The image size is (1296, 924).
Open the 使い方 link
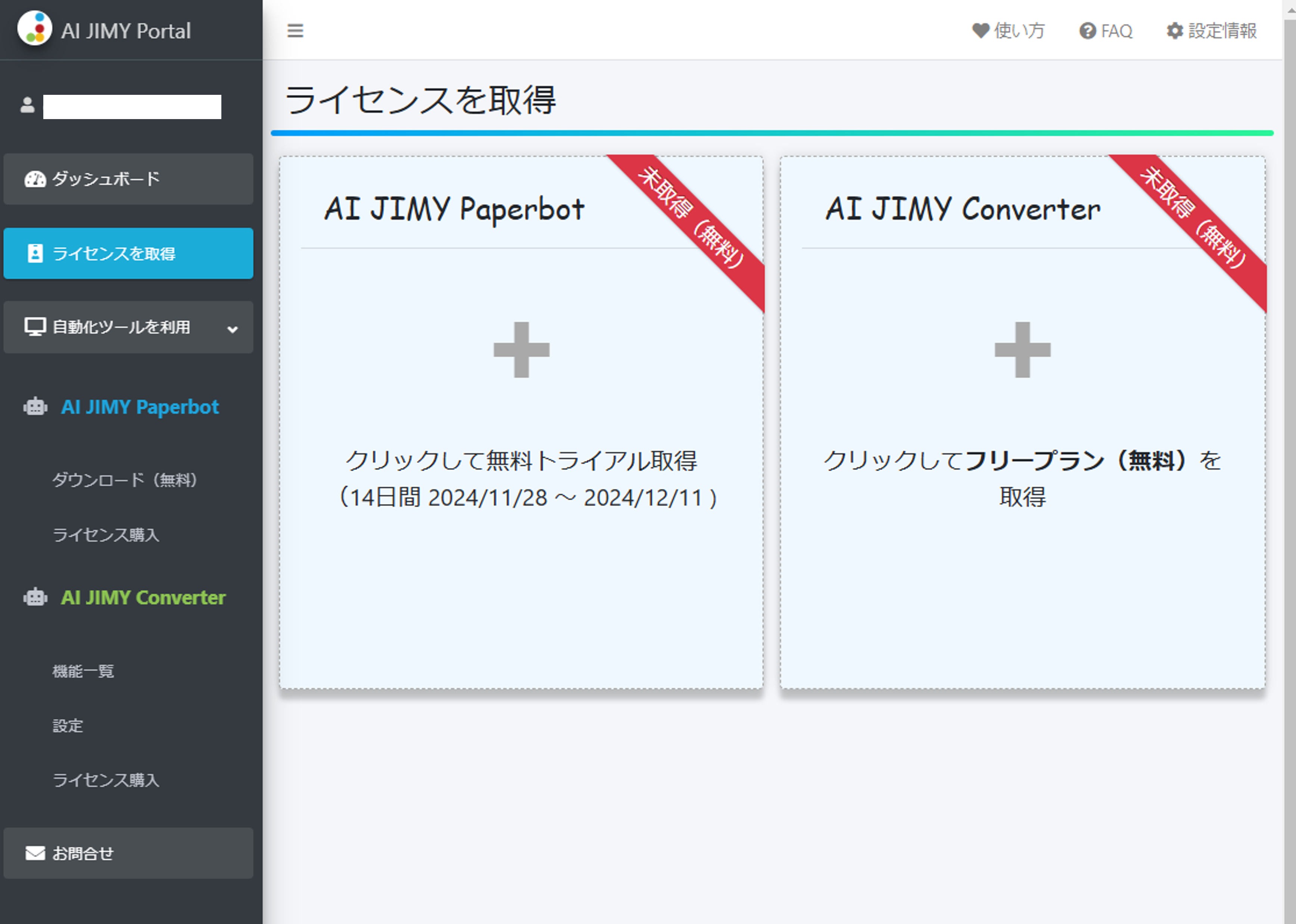pos(1009,31)
